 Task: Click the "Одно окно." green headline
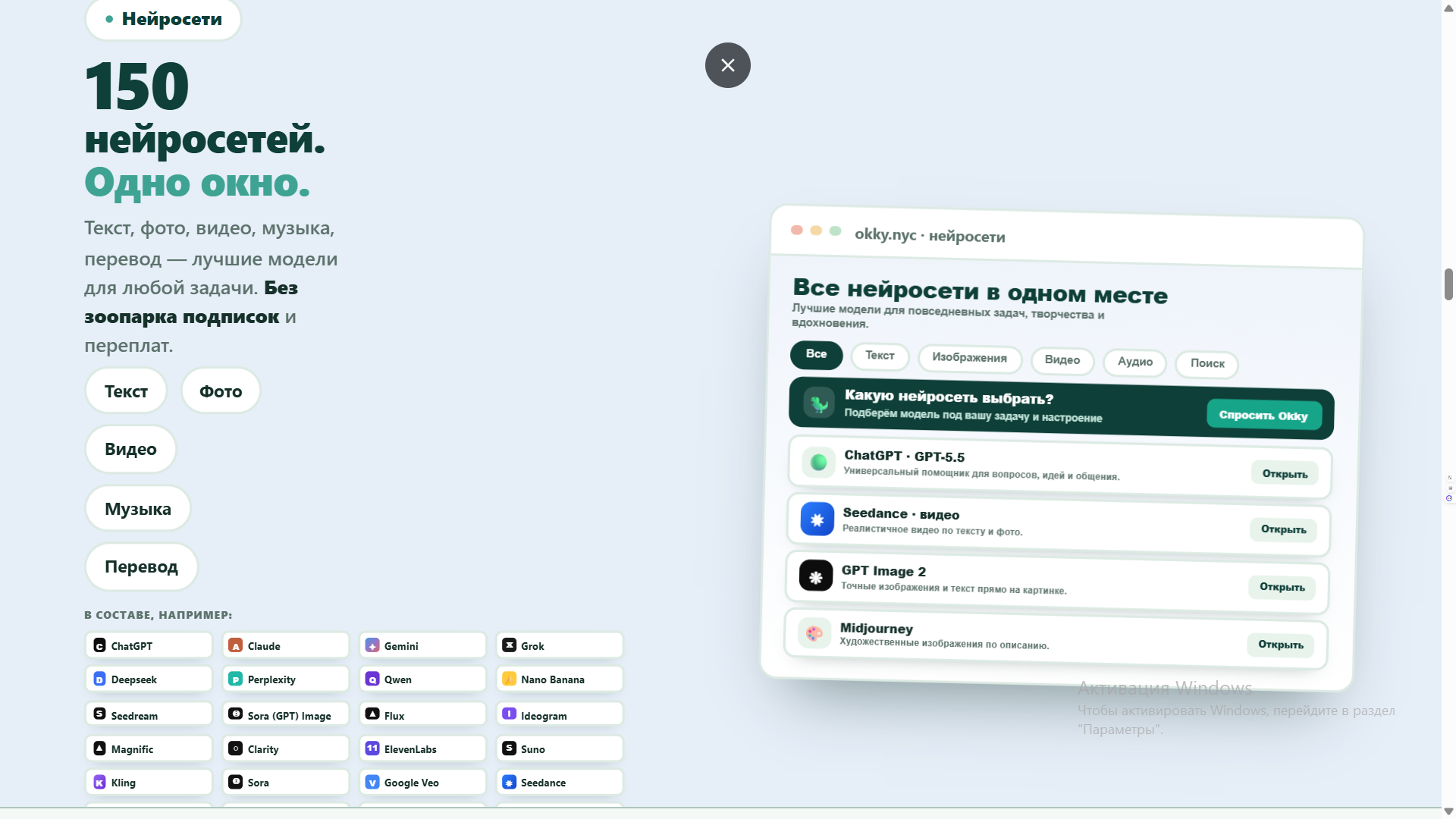tap(197, 183)
